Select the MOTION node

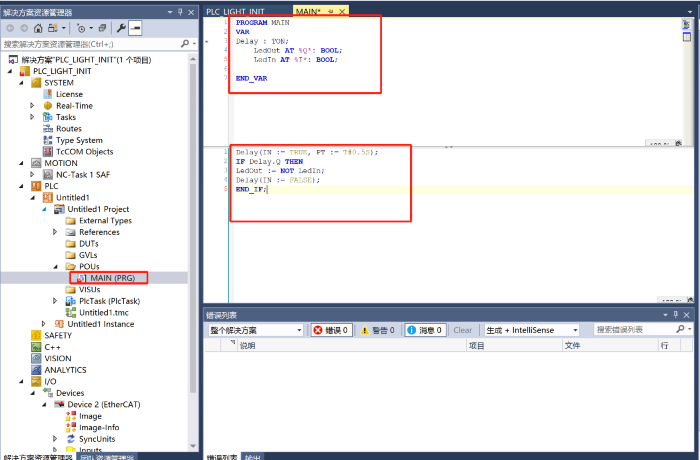point(61,163)
